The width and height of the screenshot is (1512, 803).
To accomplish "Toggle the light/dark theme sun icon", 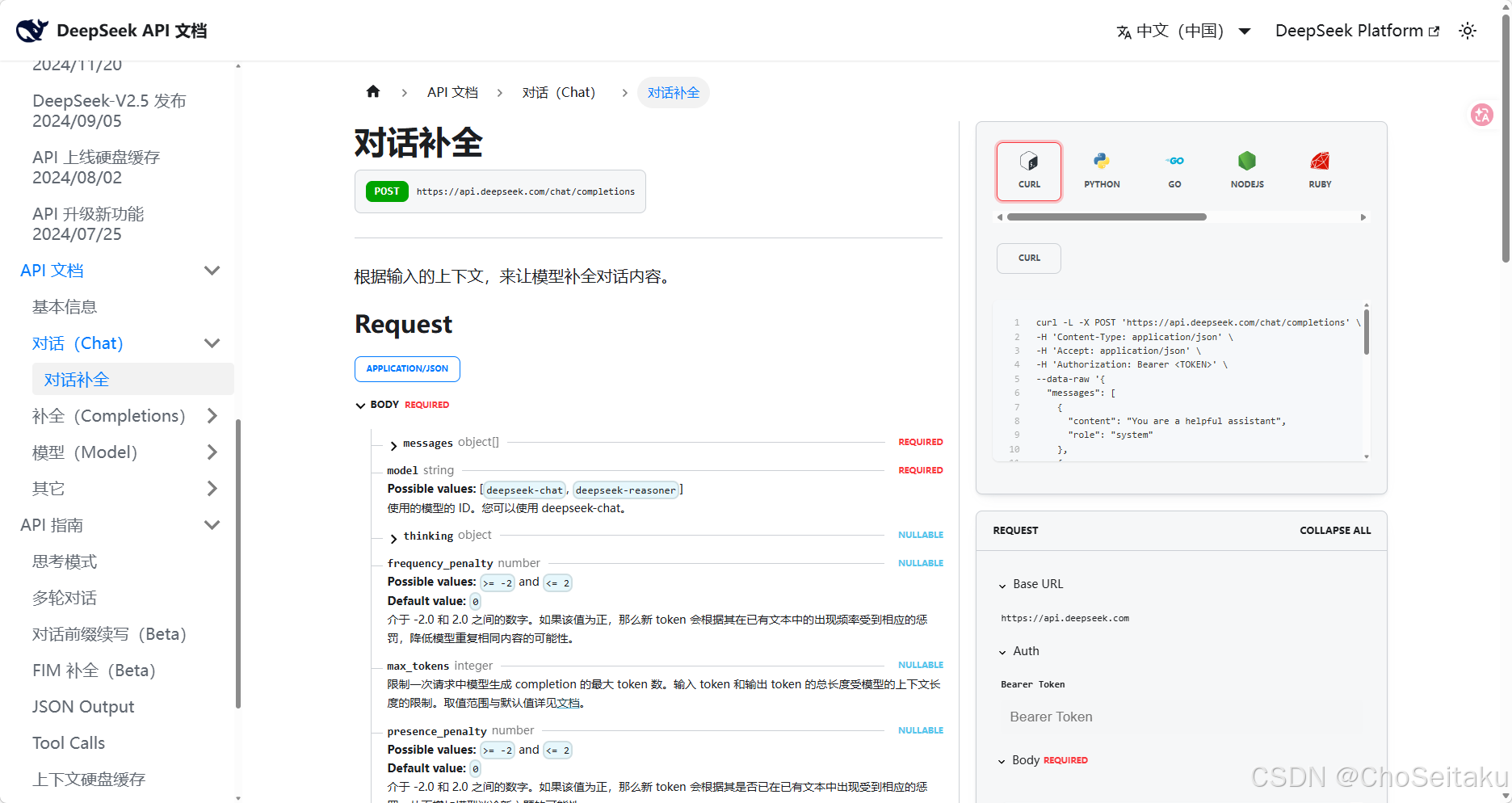I will [1468, 31].
